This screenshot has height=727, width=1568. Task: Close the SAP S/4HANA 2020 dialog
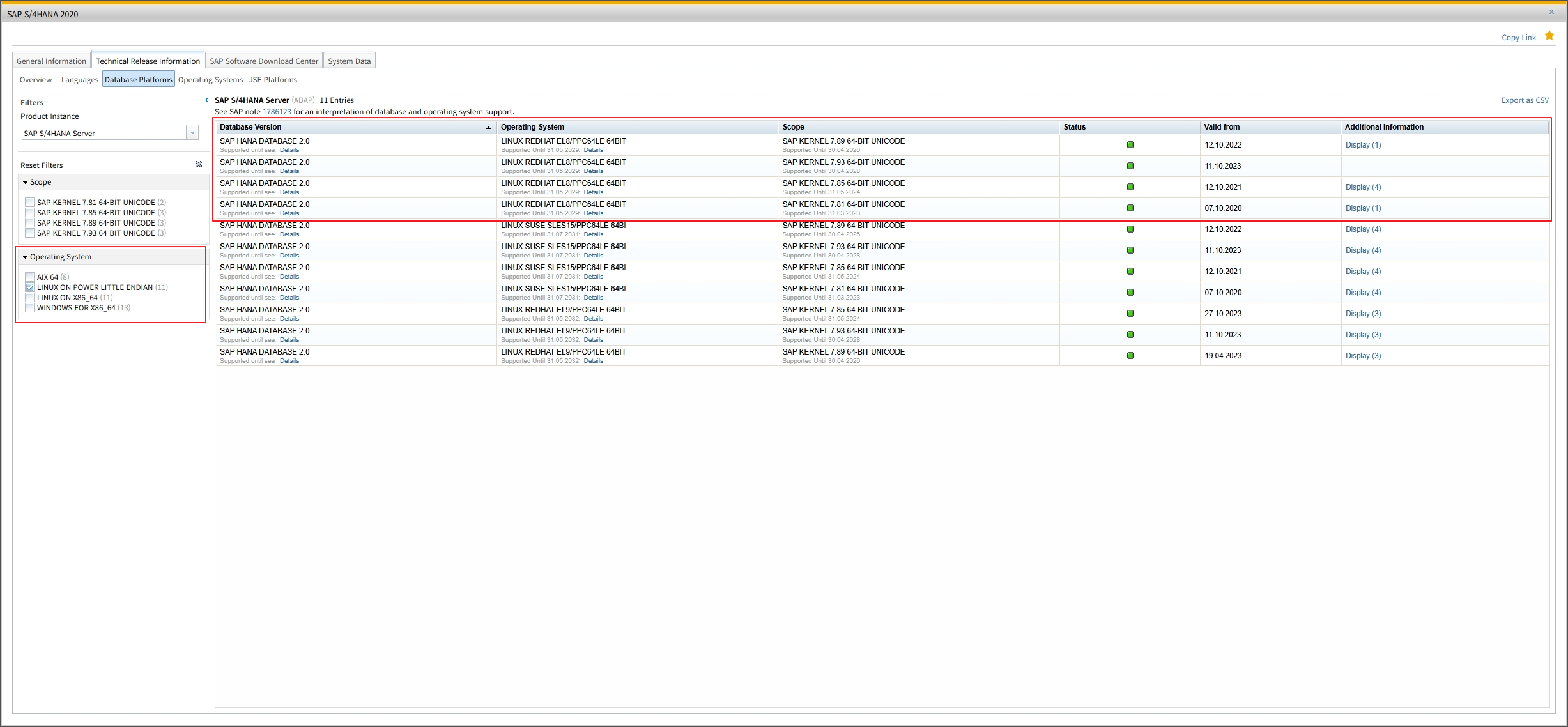point(1551,12)
